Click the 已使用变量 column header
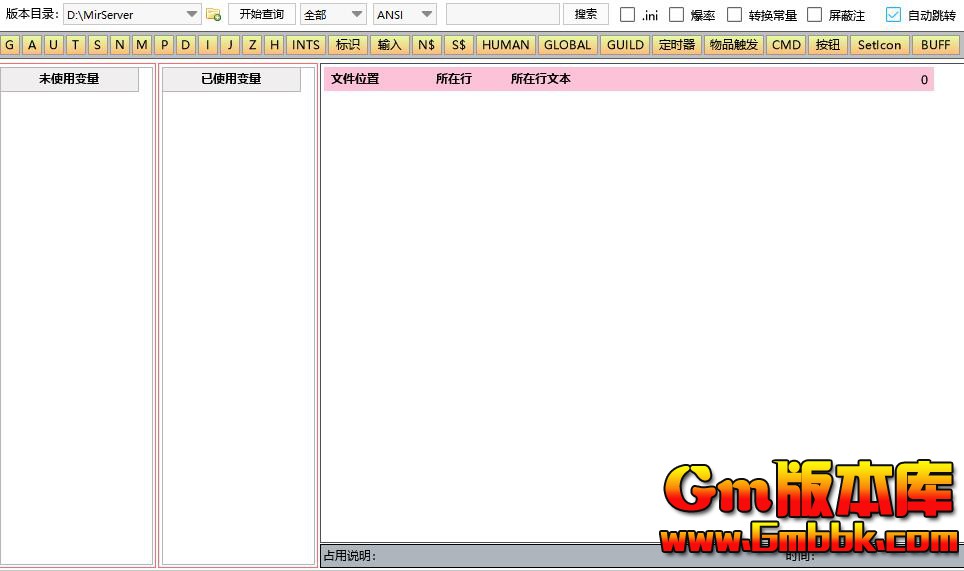The width and height of the screenshot is (964, 571). (231, 79)
